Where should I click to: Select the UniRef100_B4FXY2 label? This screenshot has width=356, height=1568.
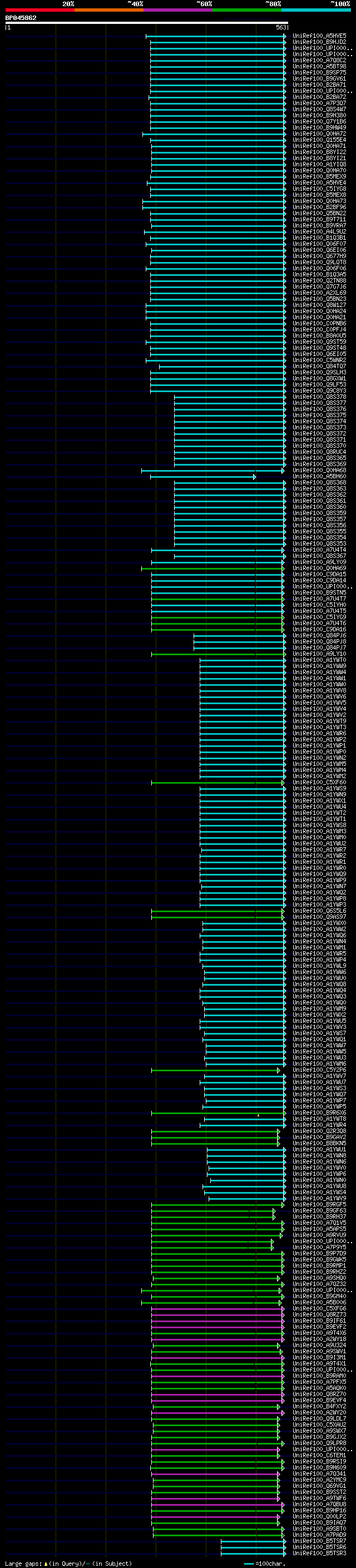pos(319,1406)
